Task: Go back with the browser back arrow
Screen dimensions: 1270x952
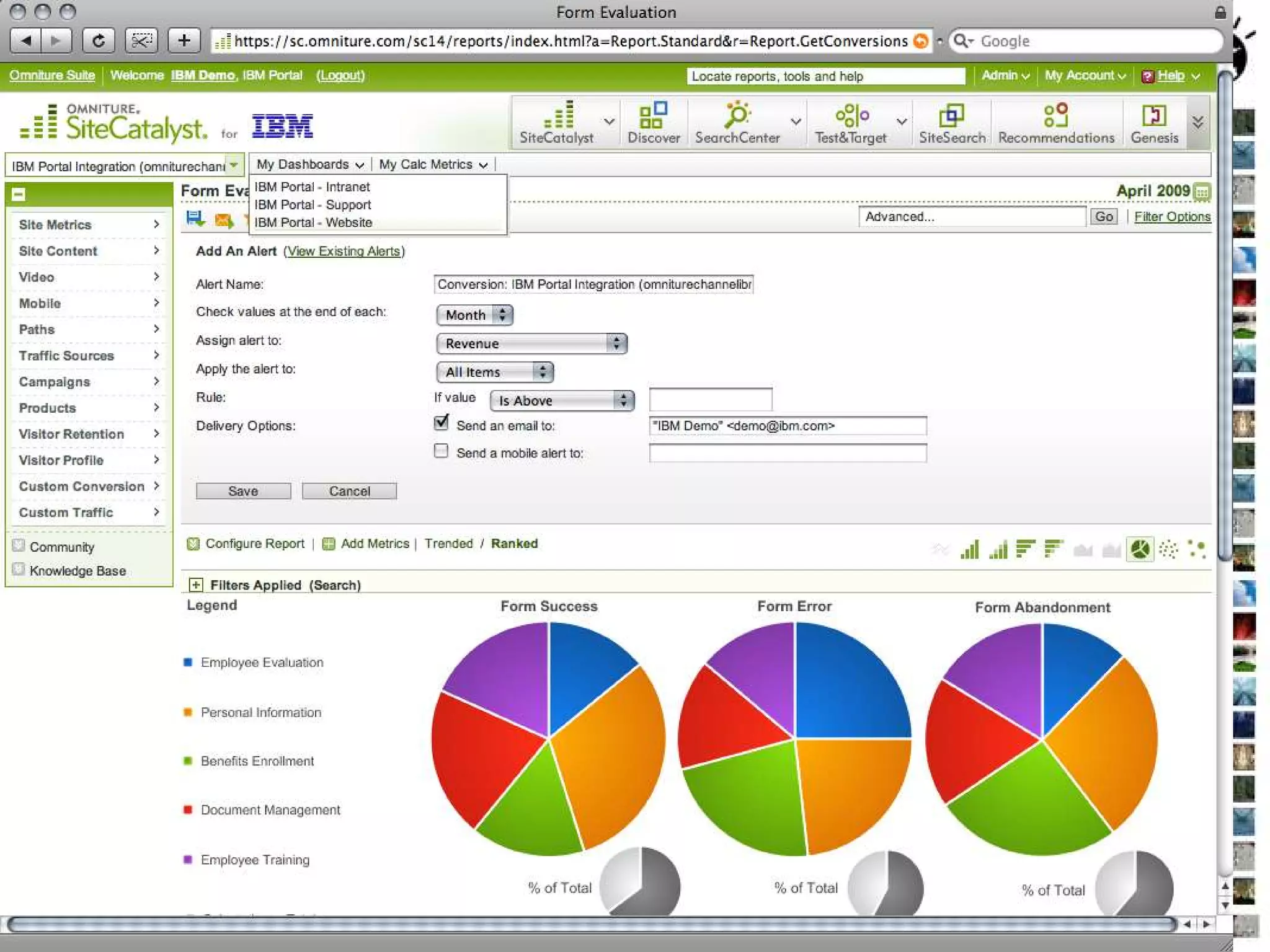Action: [x=25, y=41]
